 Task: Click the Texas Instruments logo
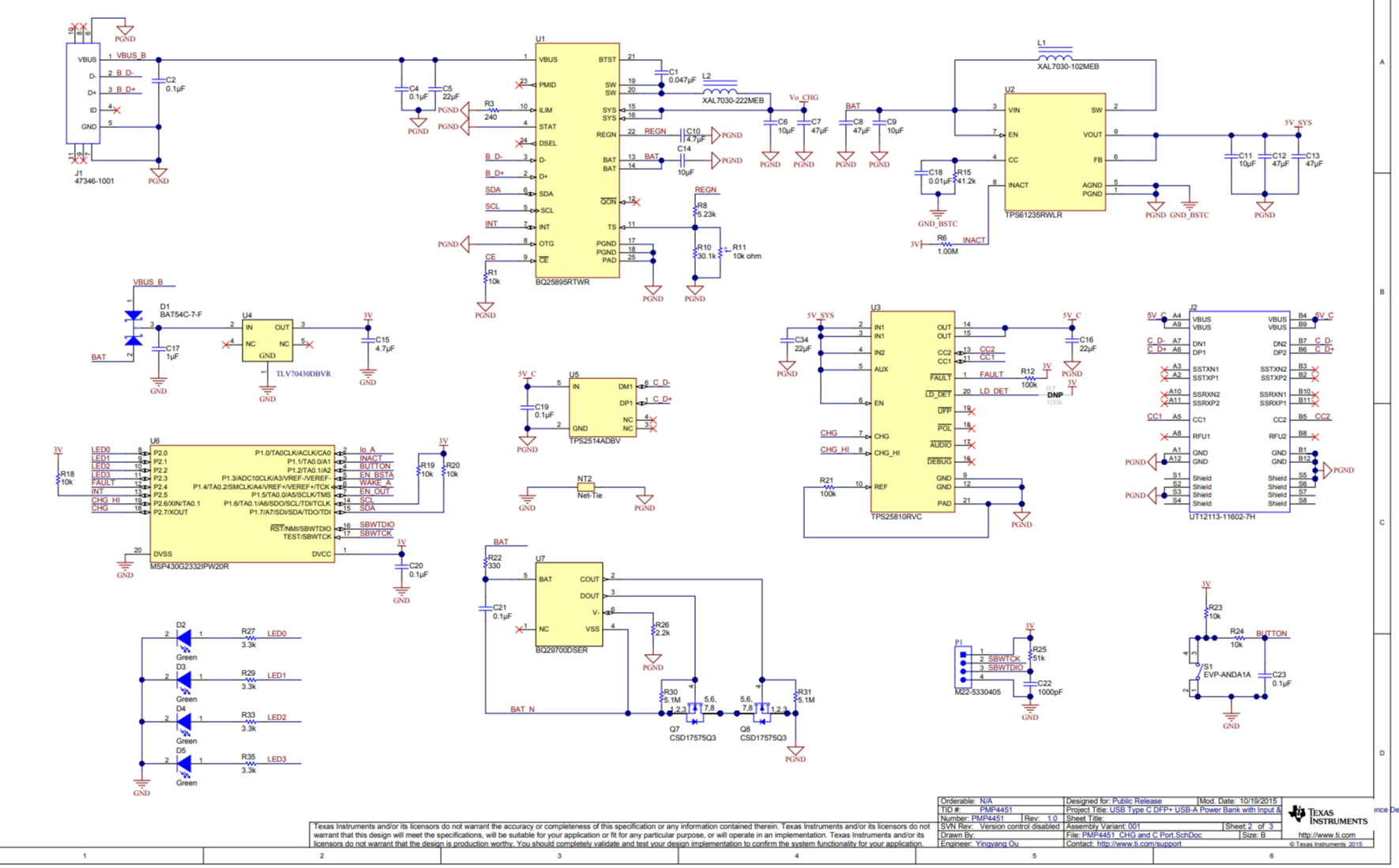coord(1327,815)
